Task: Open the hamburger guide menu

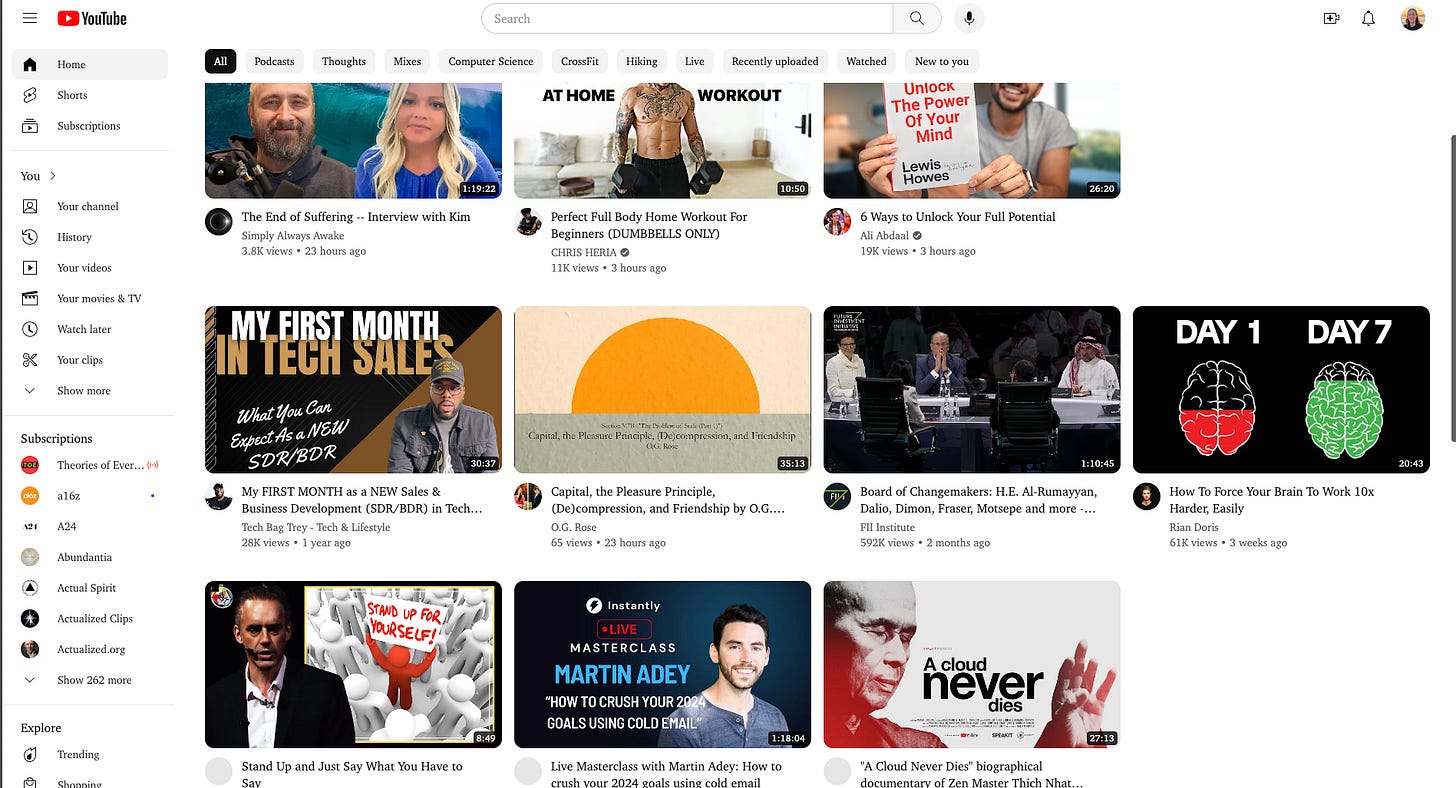Action: pos(30,18)
